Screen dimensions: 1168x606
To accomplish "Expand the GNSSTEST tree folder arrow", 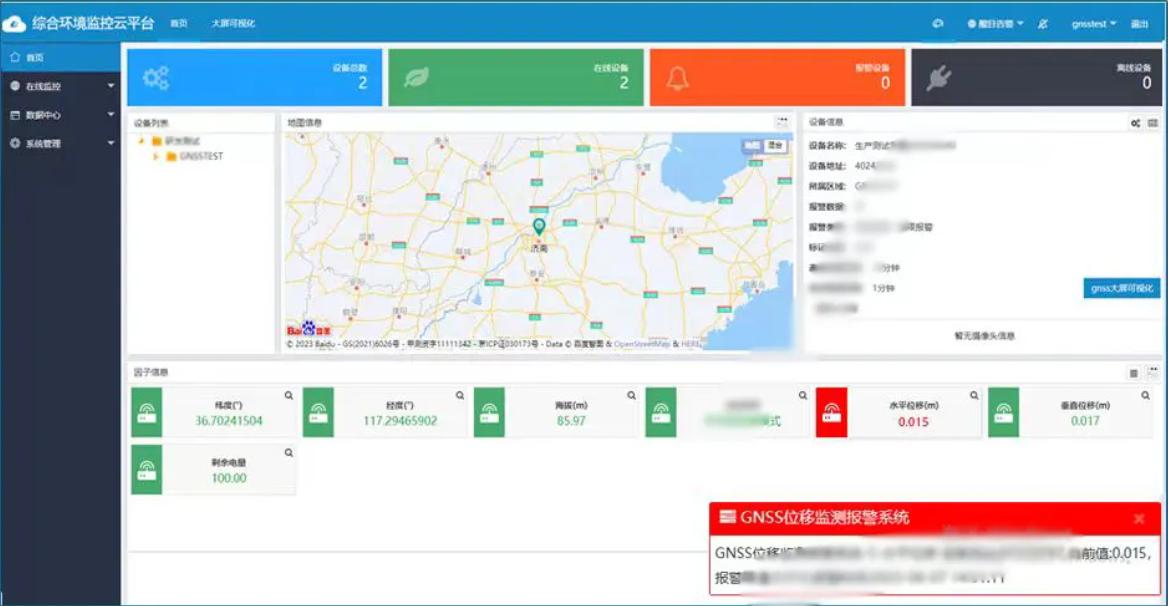I will [x=155, y=156].
